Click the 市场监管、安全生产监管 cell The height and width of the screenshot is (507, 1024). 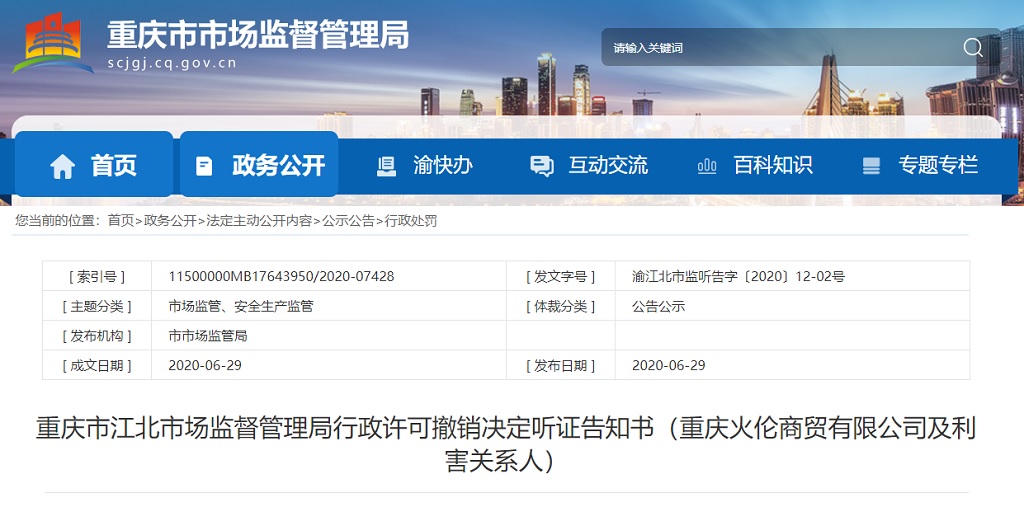pyautogui.click(x=241, y=306)
